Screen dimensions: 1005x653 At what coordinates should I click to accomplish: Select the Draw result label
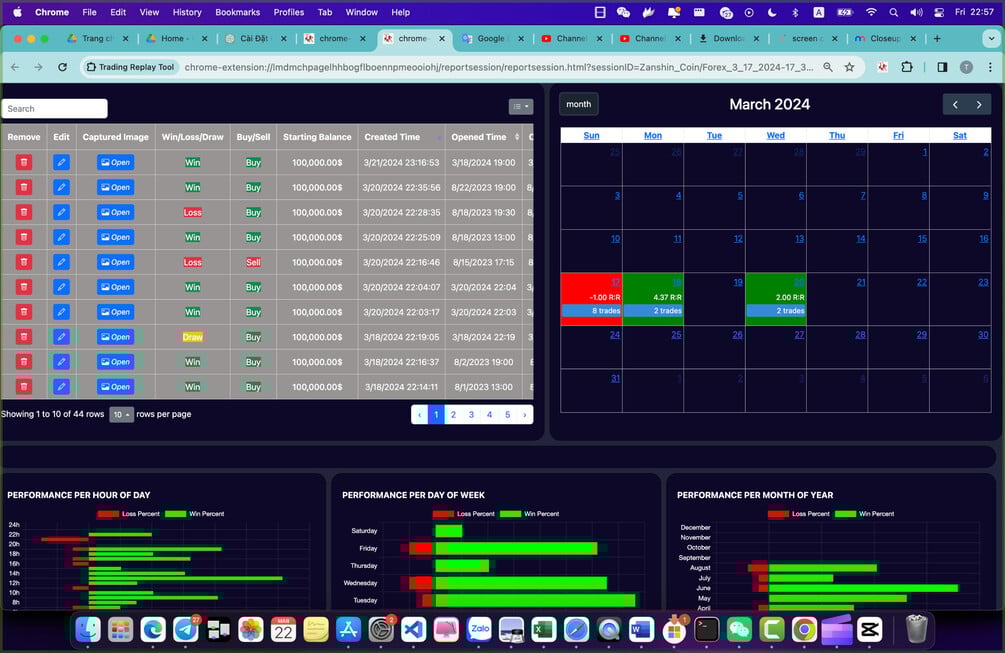pos(192,337)
